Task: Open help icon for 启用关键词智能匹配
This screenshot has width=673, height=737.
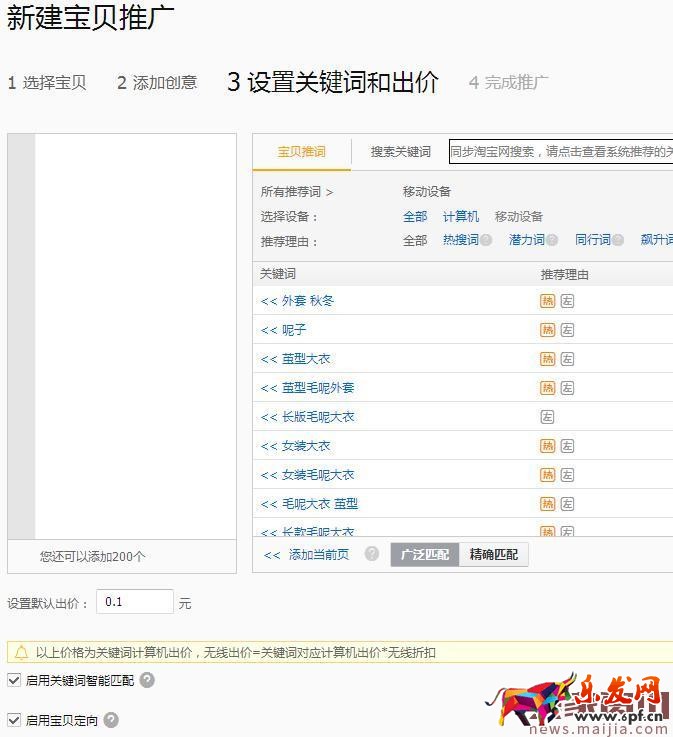Action: click(x=147, y=680)
